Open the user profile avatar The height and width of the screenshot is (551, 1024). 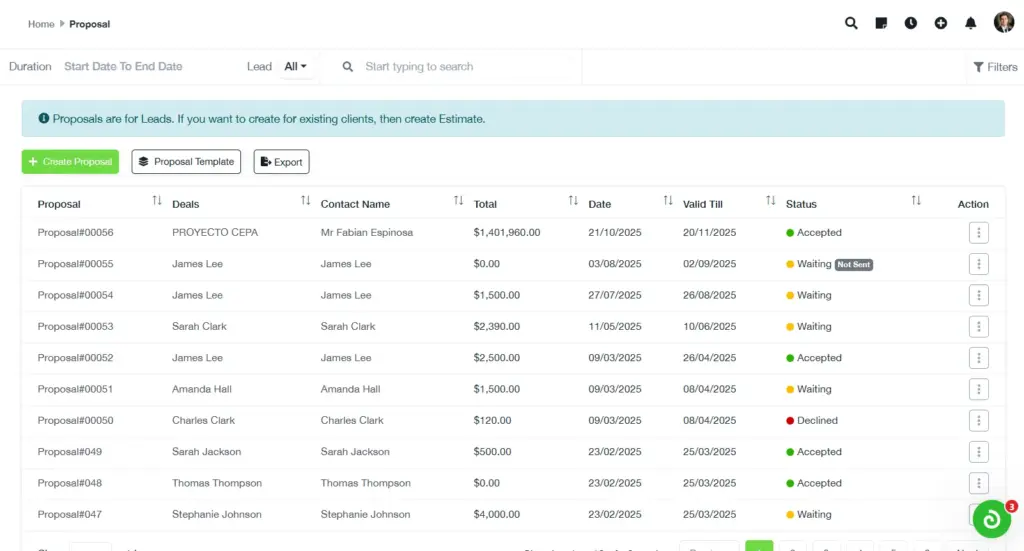(1003, 23)
